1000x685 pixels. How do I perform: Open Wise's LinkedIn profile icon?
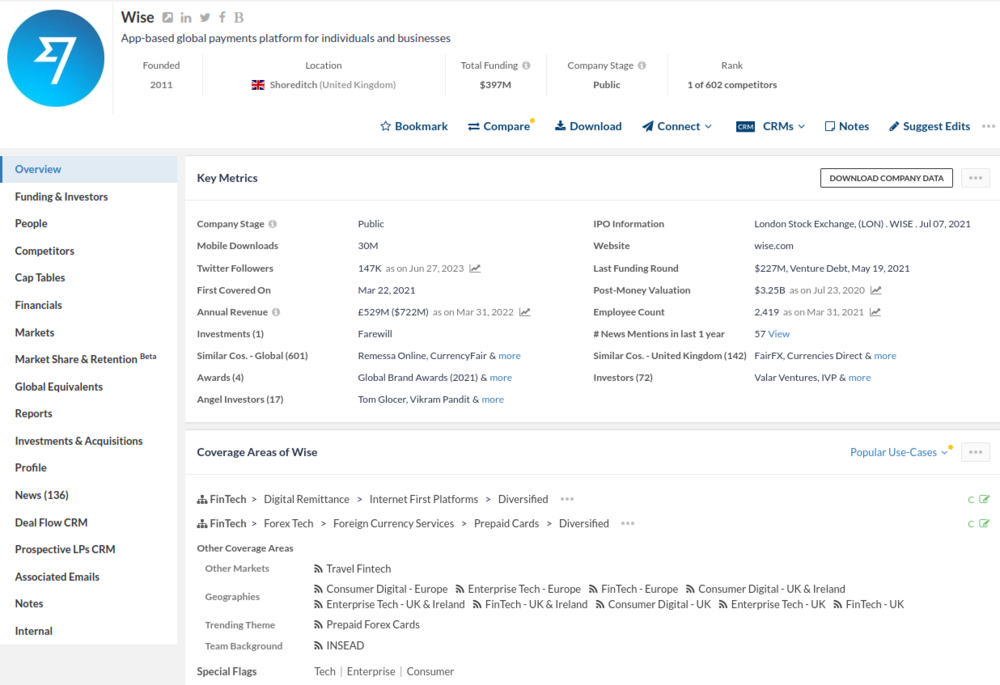(x=186, y=18)
